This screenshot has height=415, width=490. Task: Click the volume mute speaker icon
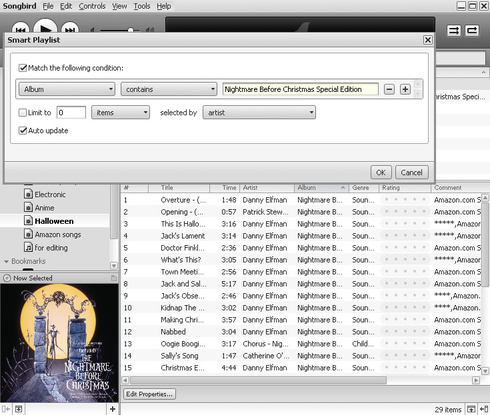[x=92, y=31]
